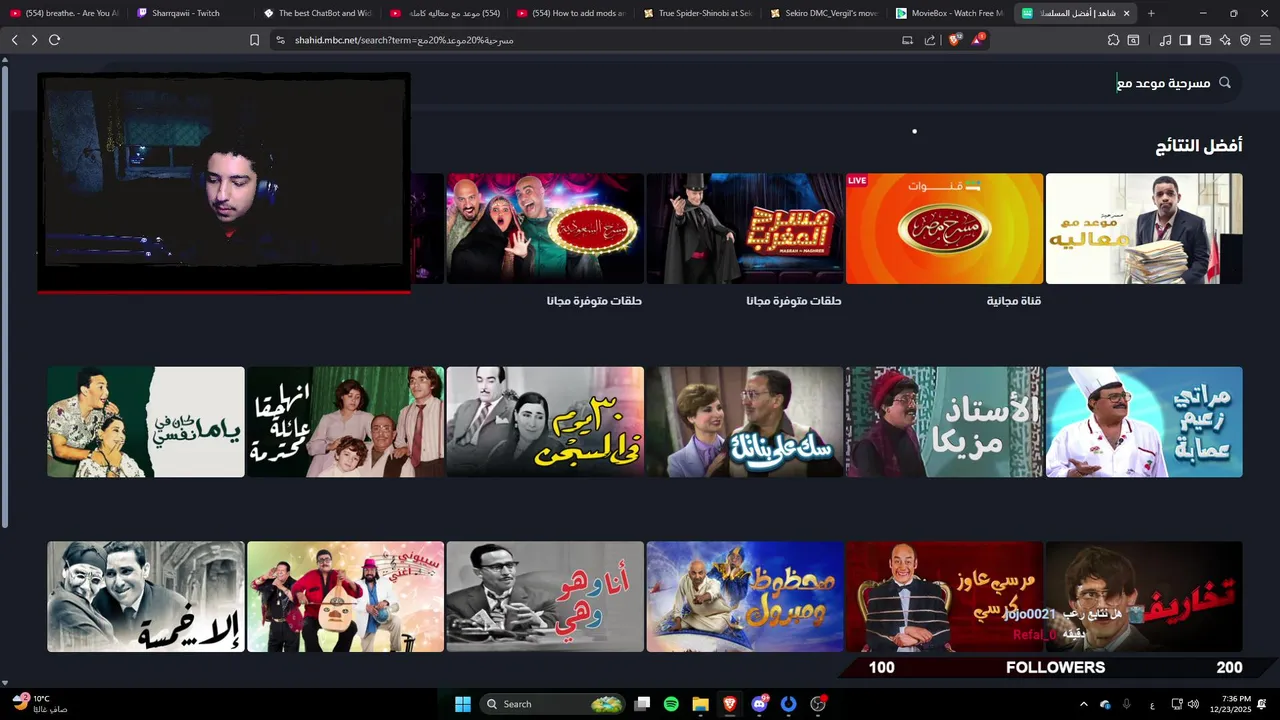This screenshot has height=720, width=1280.
Task: Open the site settings icon in the address bar
Action: 280,40
